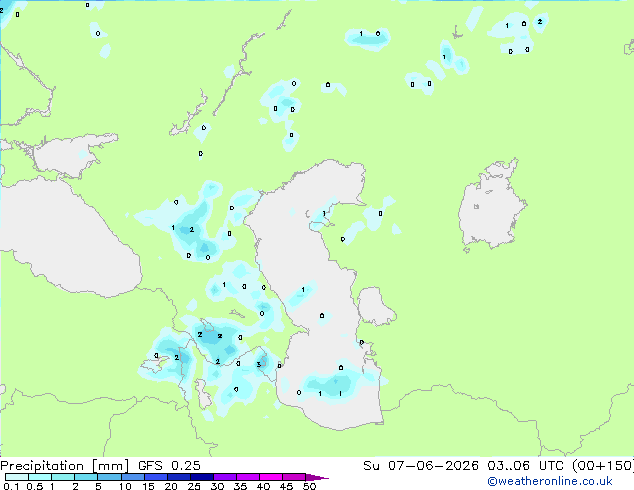634x490 pixels.
Task: Click the 0.1–0.5 mm legend swatch
Action: pos(17,477)
